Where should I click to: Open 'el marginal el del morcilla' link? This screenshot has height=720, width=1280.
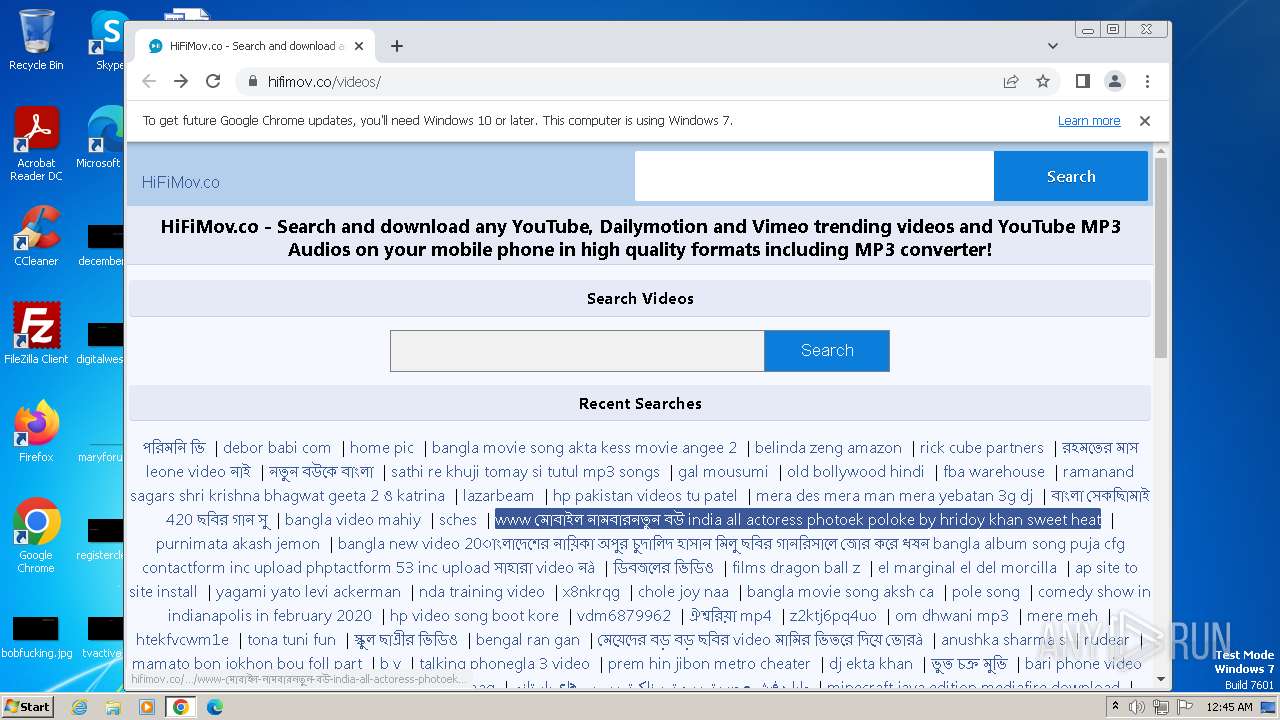(967, 568)
